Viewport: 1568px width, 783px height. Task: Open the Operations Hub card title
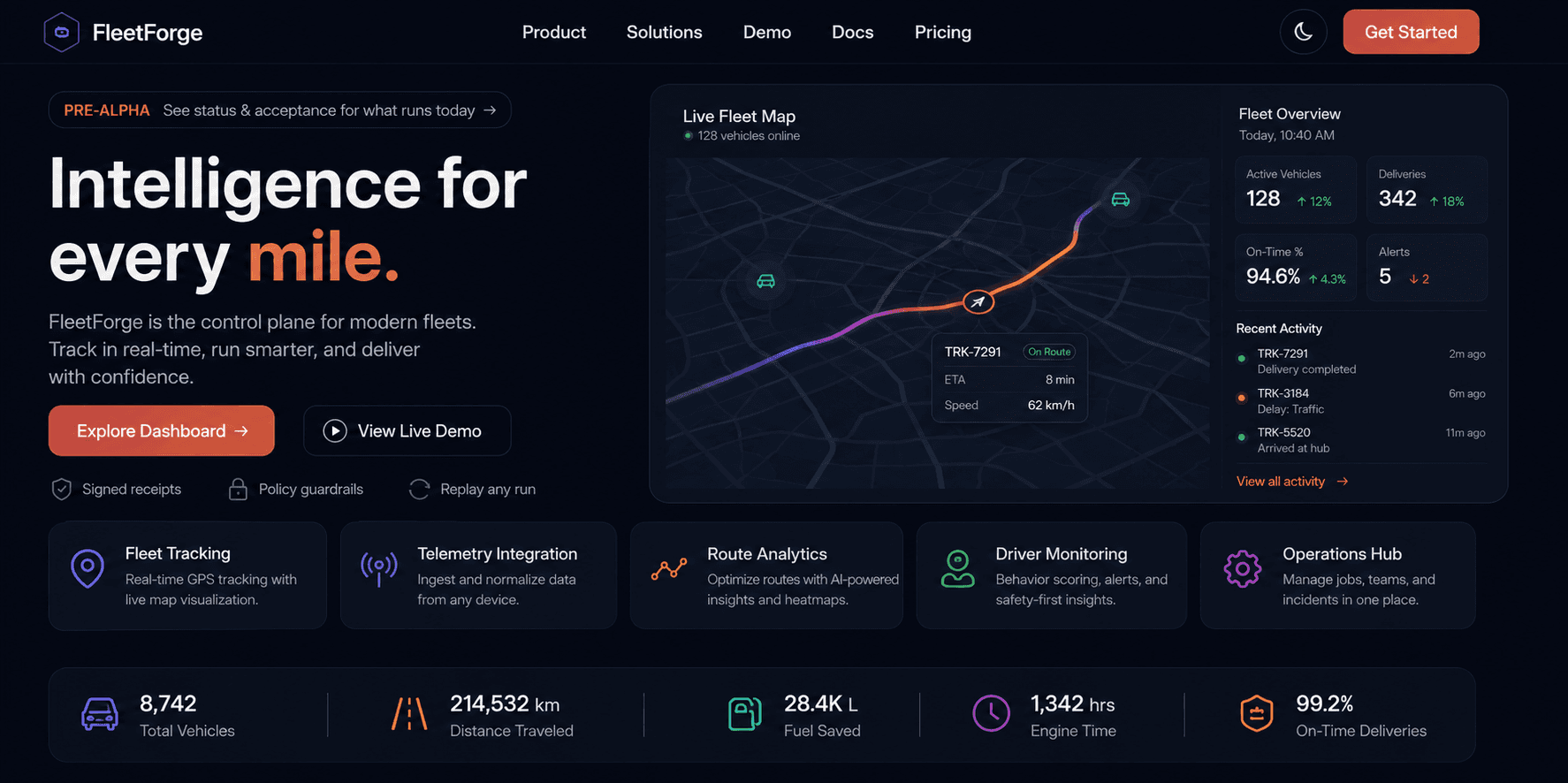click(1342, 553)
